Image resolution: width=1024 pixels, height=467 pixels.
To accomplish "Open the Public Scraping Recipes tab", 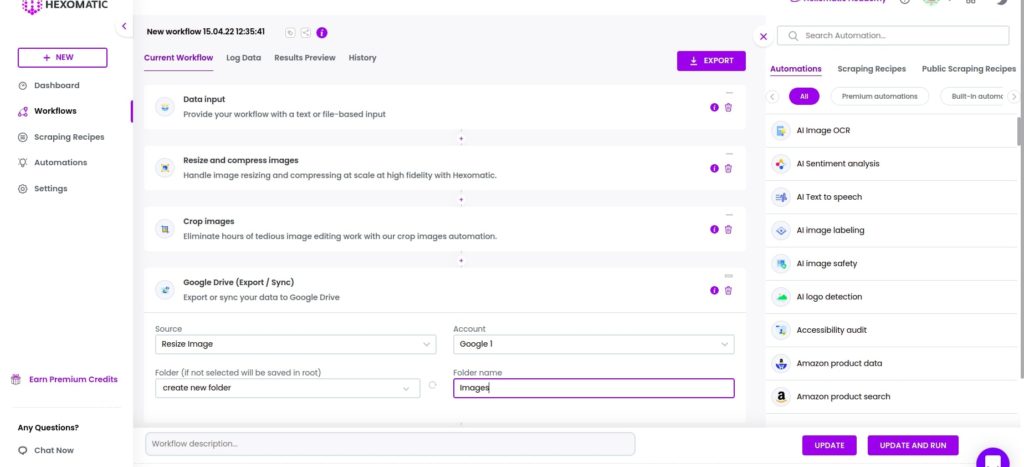I will click(x=968, y=69).
